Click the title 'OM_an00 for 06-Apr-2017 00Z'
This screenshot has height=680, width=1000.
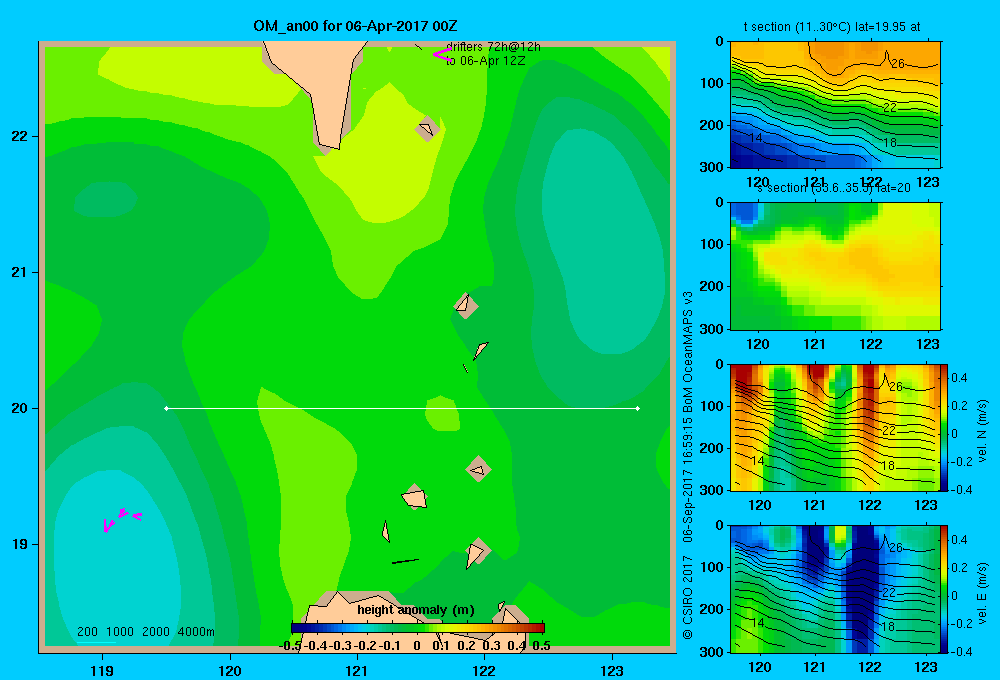[355, 26]
